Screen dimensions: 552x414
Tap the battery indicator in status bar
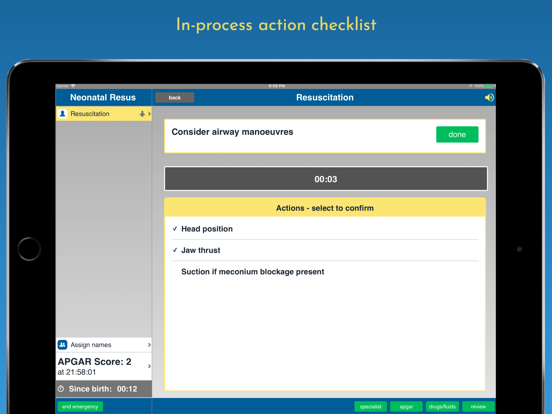pos(489,86)
